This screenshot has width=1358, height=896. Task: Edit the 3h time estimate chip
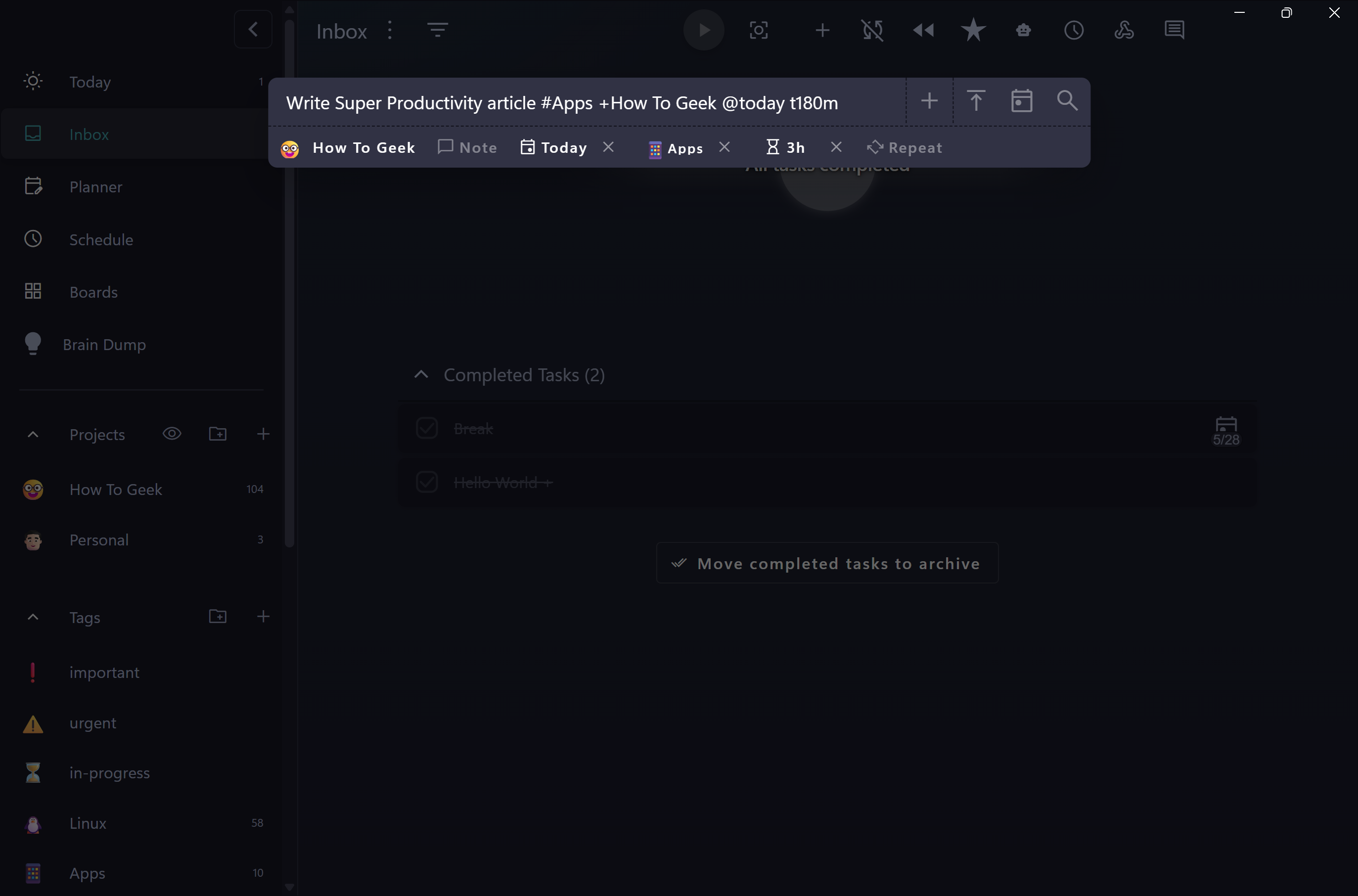(785, 147)
